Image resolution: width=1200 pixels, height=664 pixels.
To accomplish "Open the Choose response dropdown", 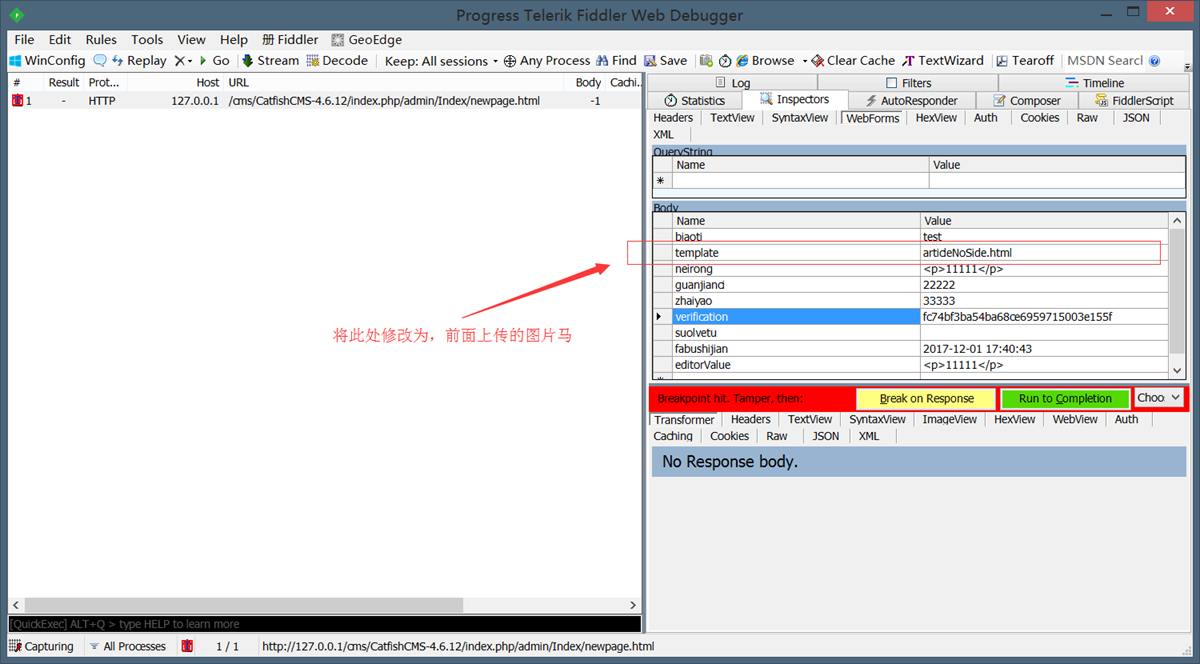I will [1159, 398].
